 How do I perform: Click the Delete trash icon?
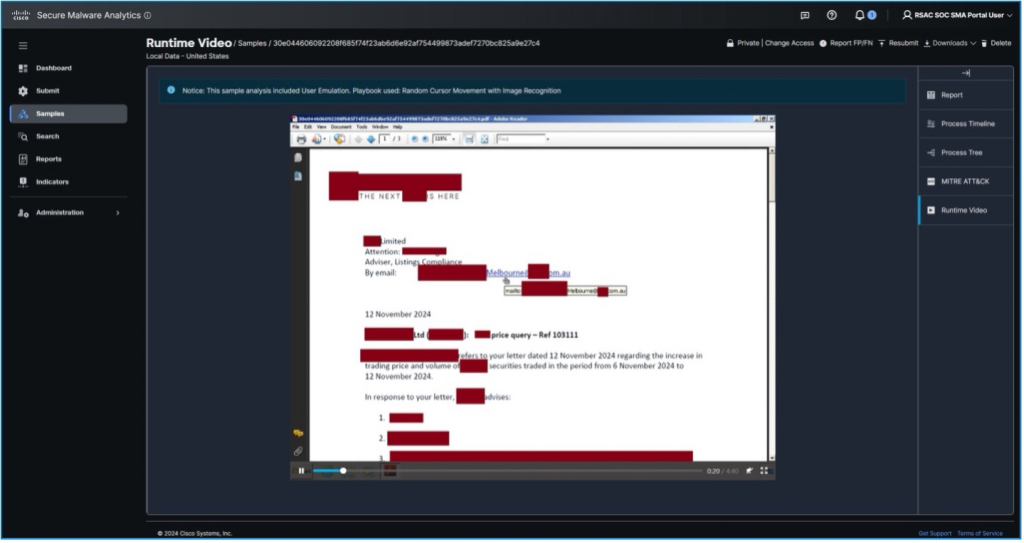coord(984,43)
